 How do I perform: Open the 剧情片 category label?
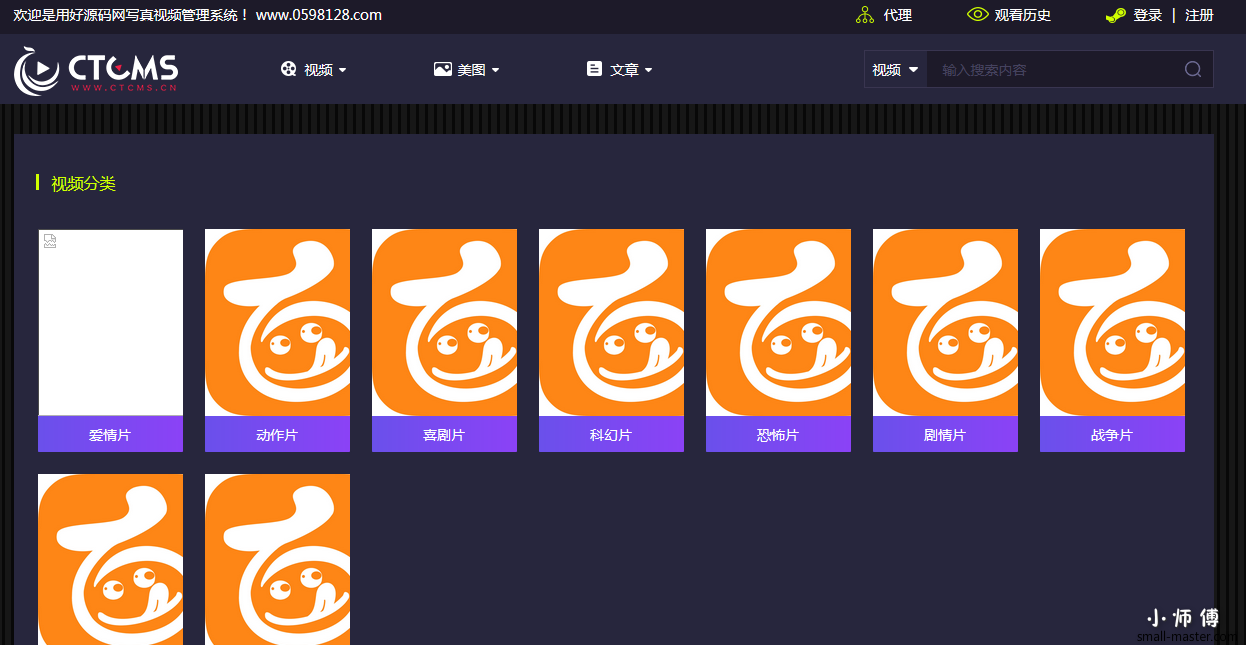(x=945, y=434)
